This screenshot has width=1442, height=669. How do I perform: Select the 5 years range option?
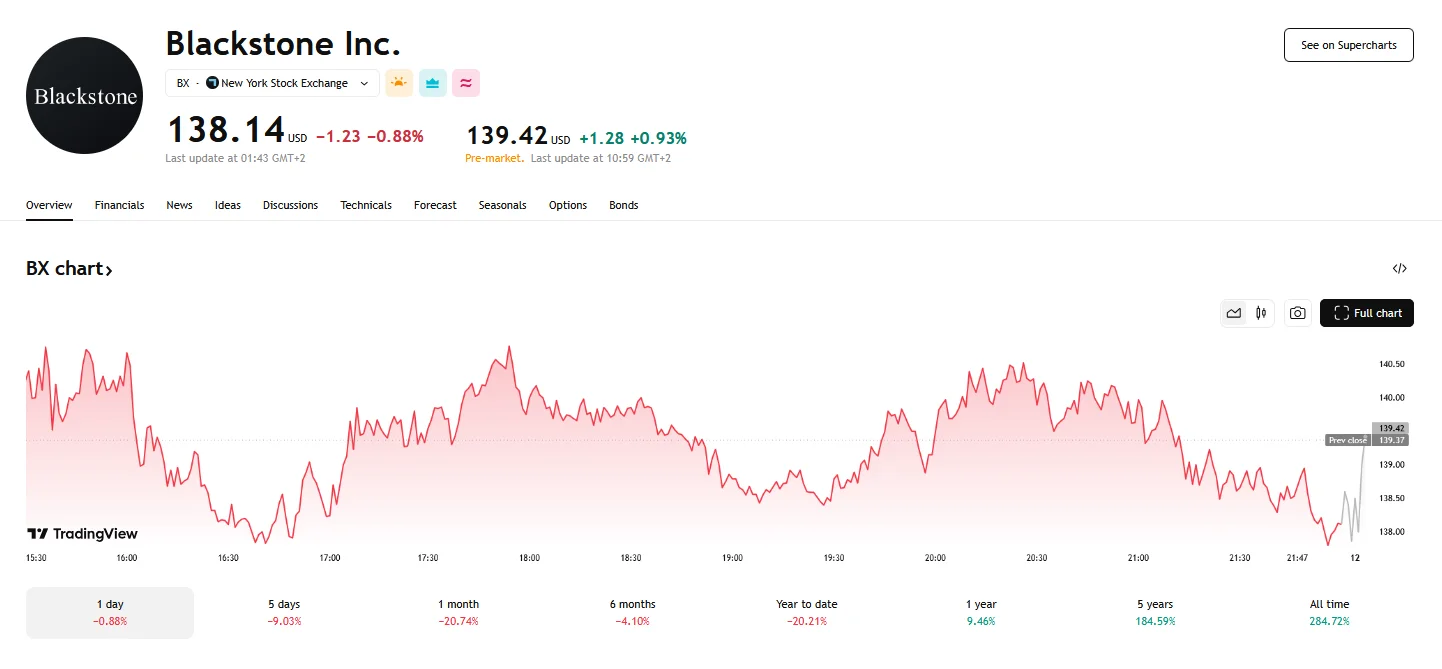click(1154, 612)
